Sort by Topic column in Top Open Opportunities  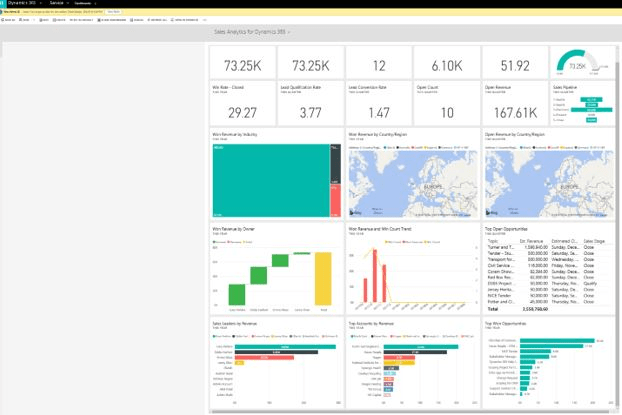(x=493, y=241)
